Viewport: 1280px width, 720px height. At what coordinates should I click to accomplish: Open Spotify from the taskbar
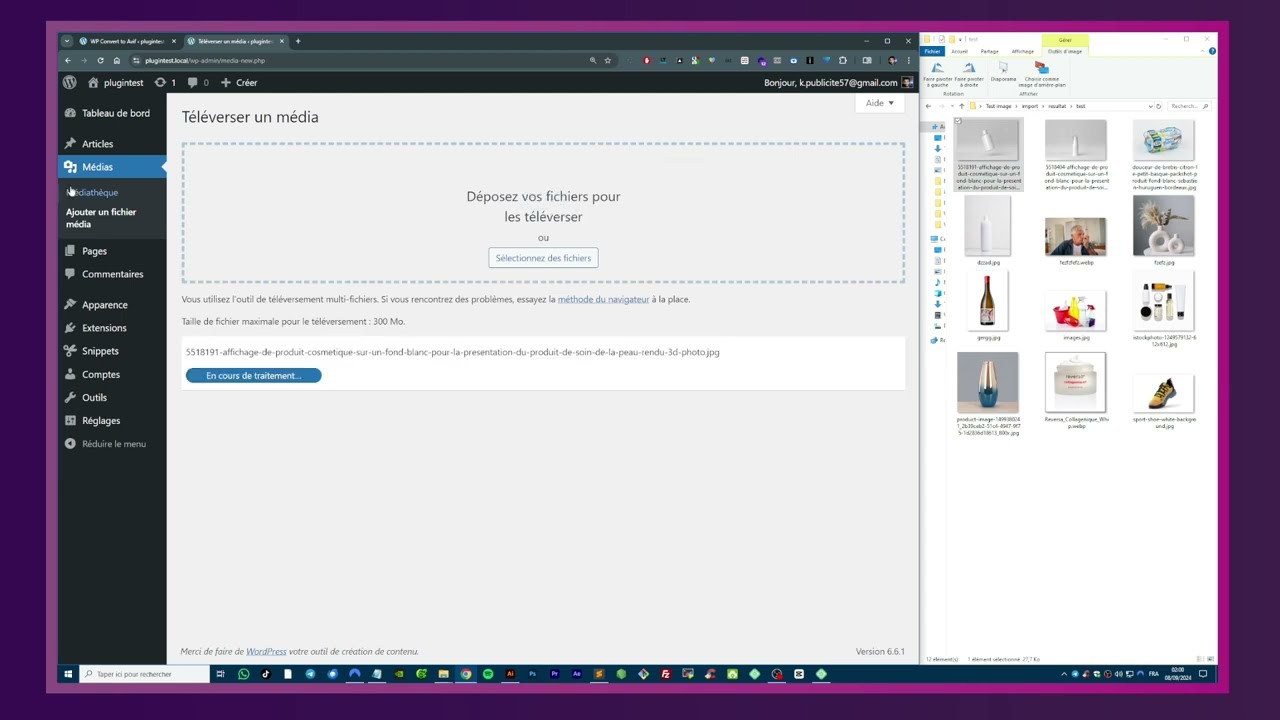[x=488, y=674]
